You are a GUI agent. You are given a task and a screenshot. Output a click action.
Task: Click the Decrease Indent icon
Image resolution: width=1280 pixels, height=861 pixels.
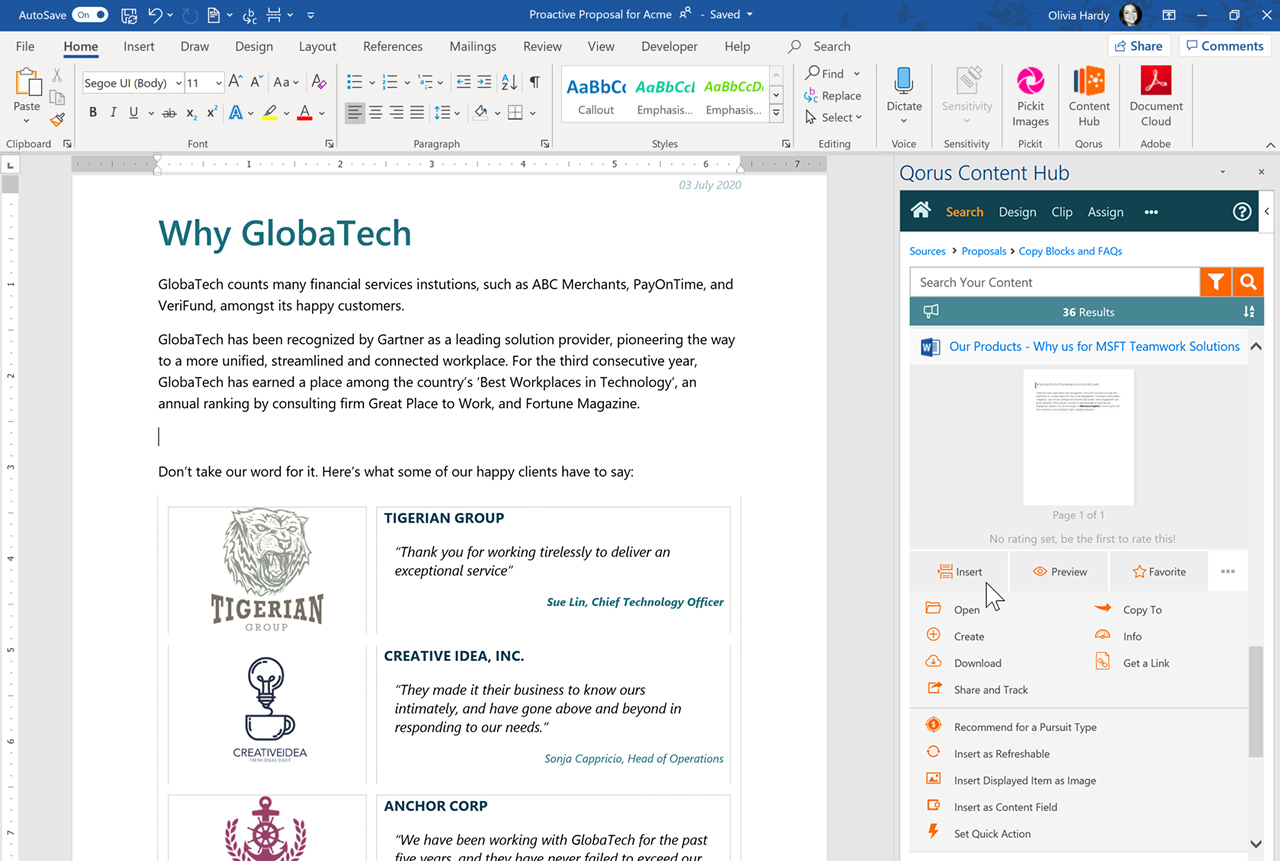(x=463, y=82)
